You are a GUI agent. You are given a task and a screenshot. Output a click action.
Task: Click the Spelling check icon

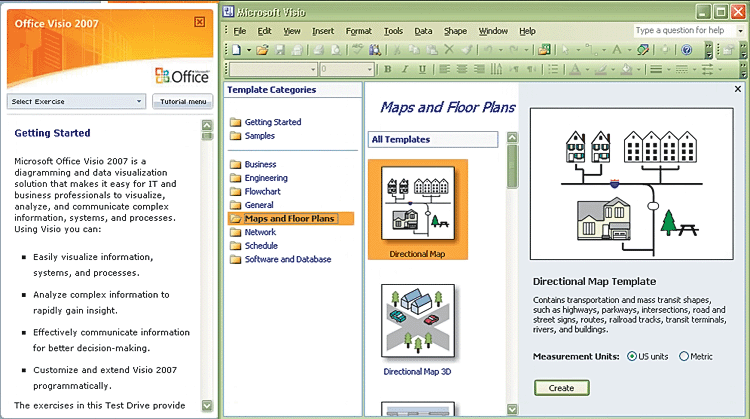pos(357,49)
